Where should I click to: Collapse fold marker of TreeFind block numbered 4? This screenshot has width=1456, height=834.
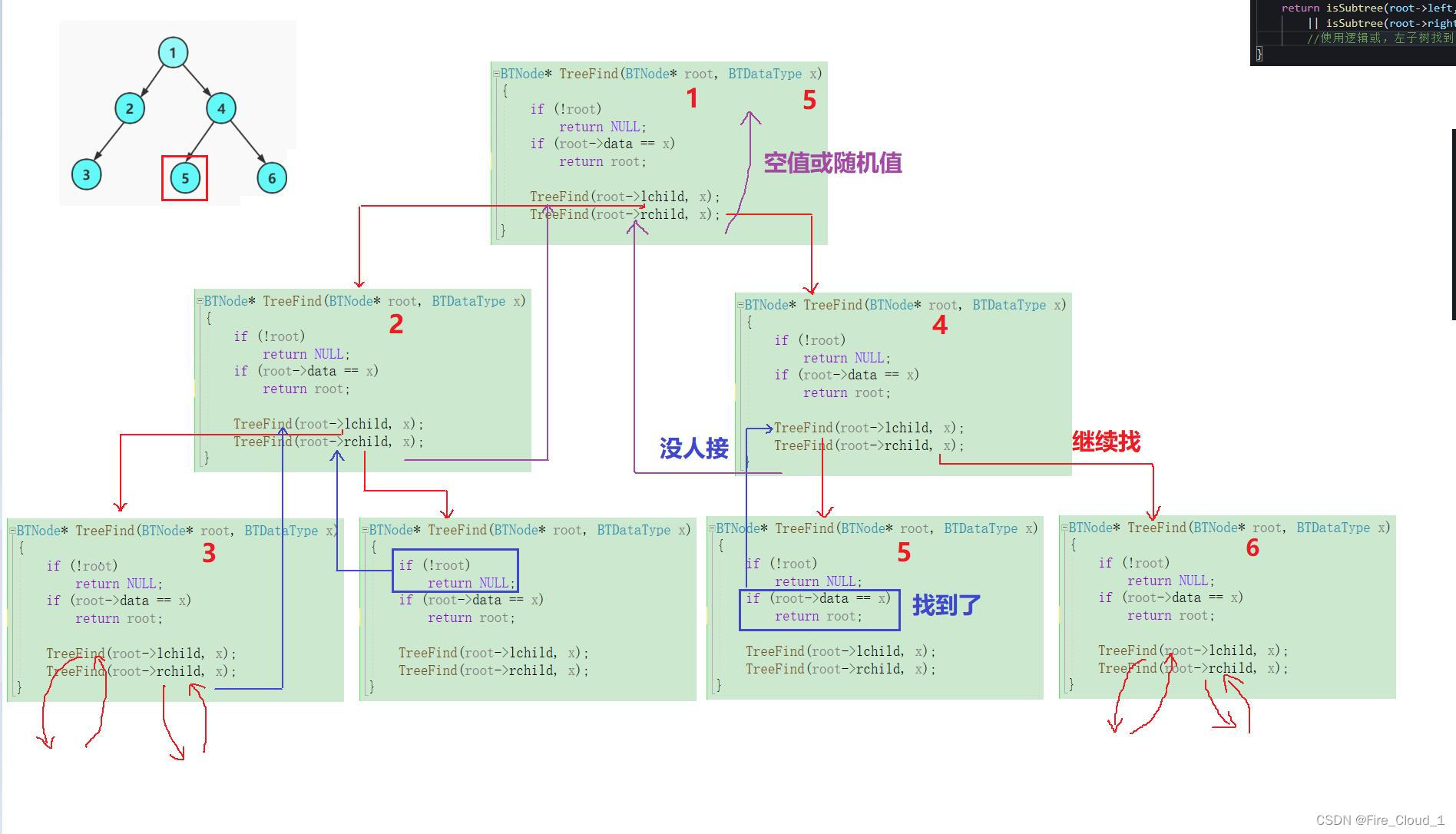740,305
